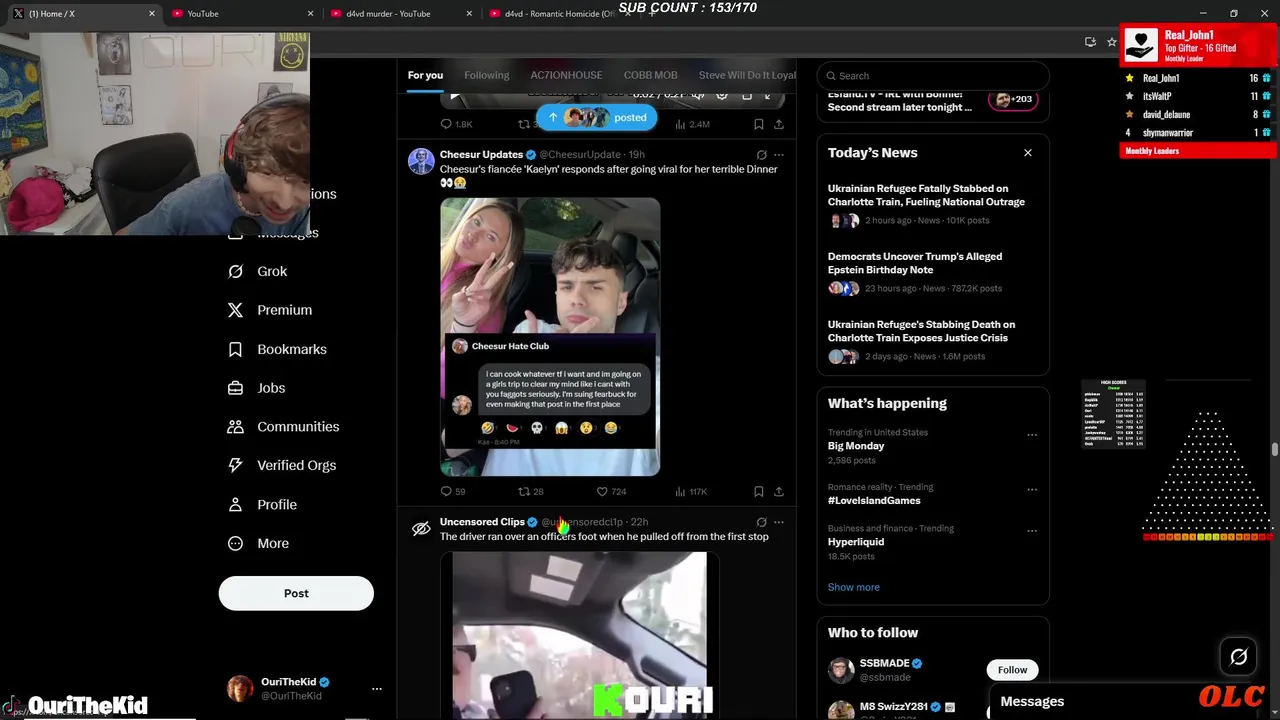
Task: Open more options on Uncensored Clips post
Action: (779, 522)
